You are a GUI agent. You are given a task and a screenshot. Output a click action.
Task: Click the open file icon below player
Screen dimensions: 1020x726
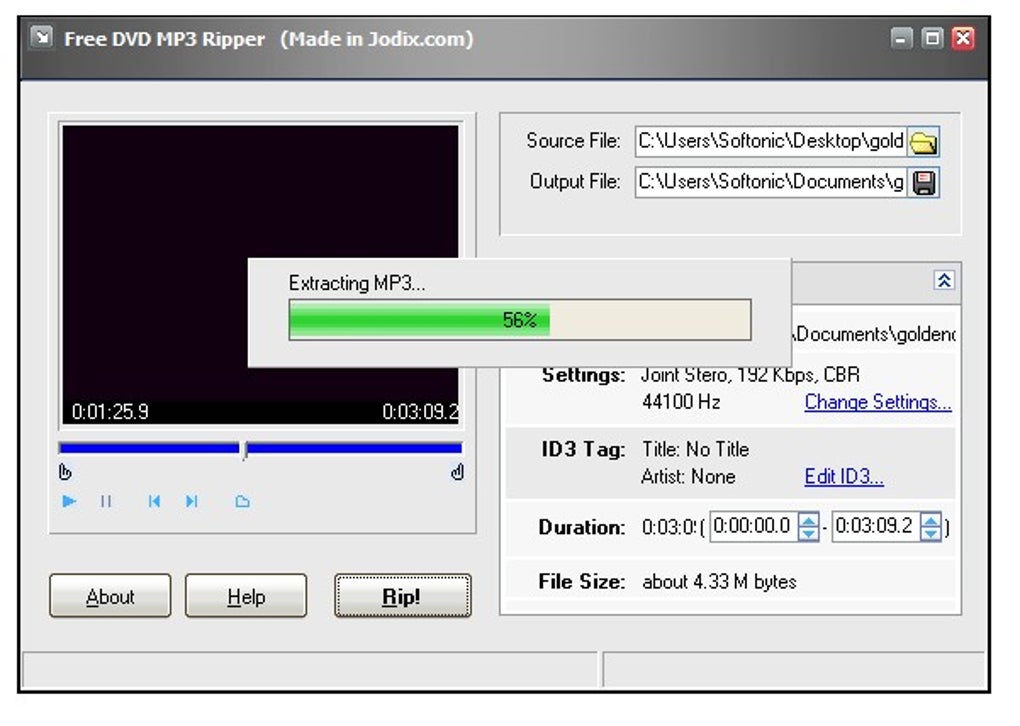tap(242, 501)
